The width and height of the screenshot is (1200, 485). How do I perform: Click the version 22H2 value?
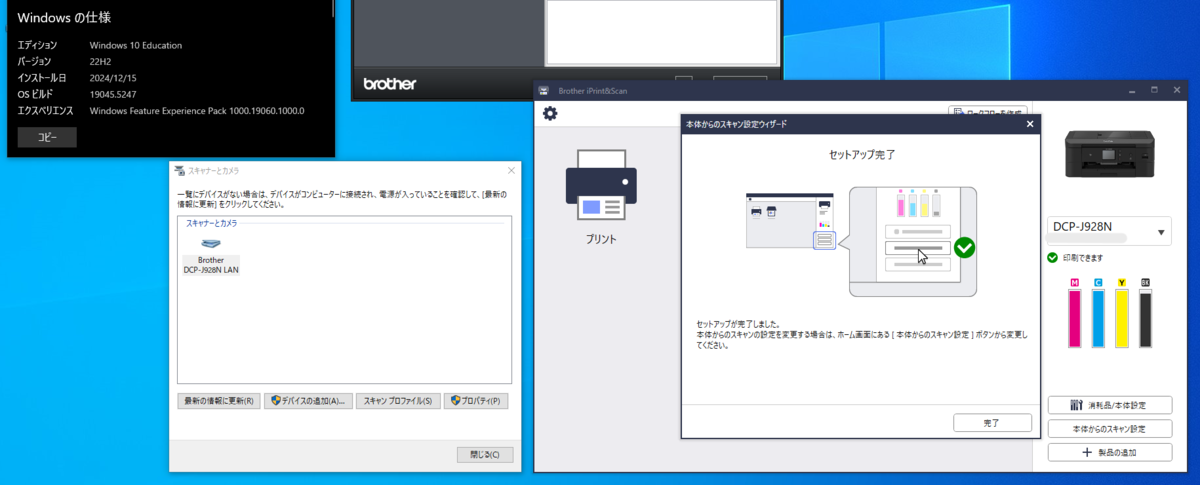point(101,61)
